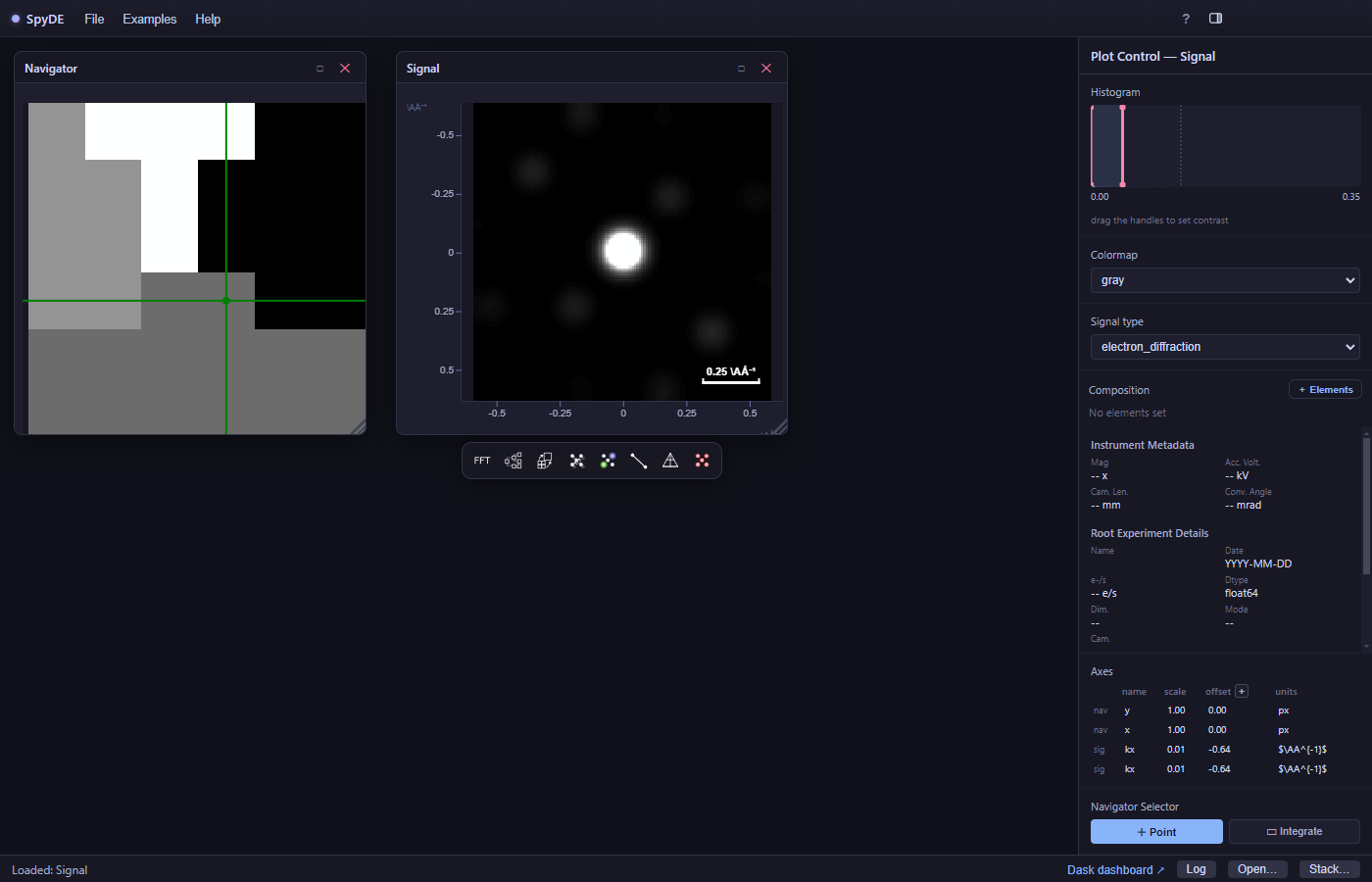The height and width of the screenshot is (882, 1372).
Task: Click the plus icon beside offset header
Action: (x=1242, y=691)
